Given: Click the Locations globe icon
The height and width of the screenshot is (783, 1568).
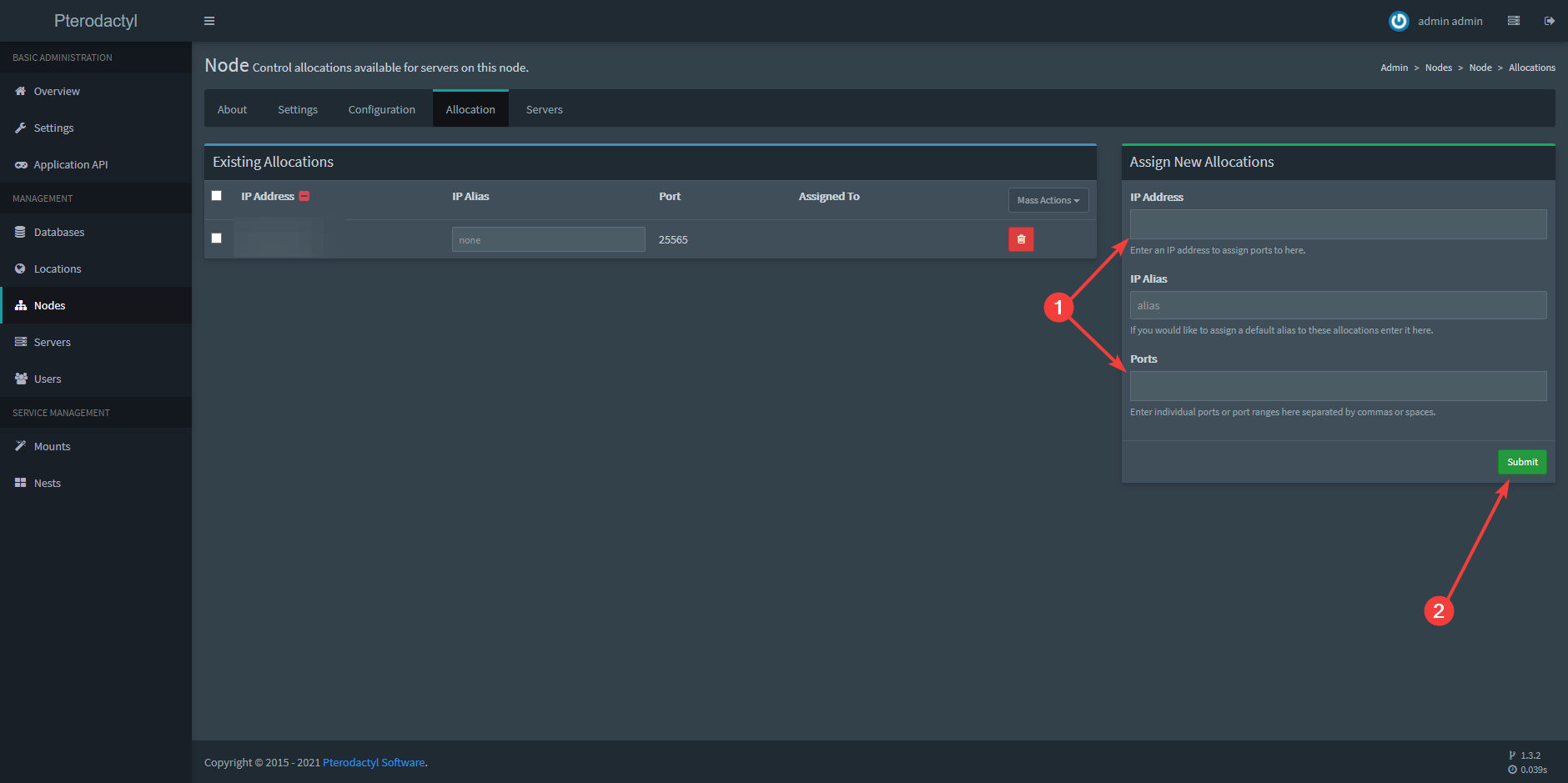Looking at the screenshot, I should [20, 269].
